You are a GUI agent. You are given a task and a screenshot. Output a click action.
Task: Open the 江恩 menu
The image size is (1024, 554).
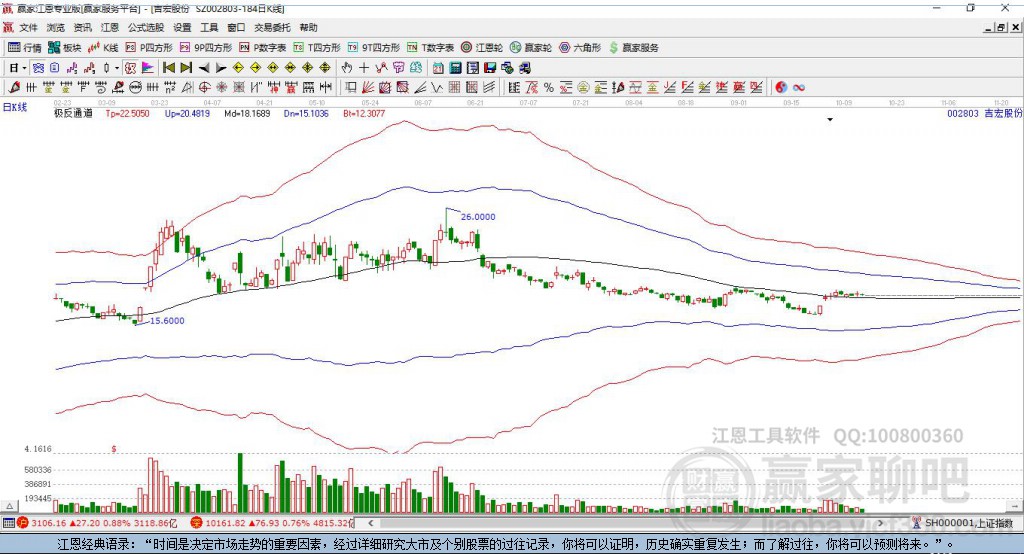pos(110,27)
